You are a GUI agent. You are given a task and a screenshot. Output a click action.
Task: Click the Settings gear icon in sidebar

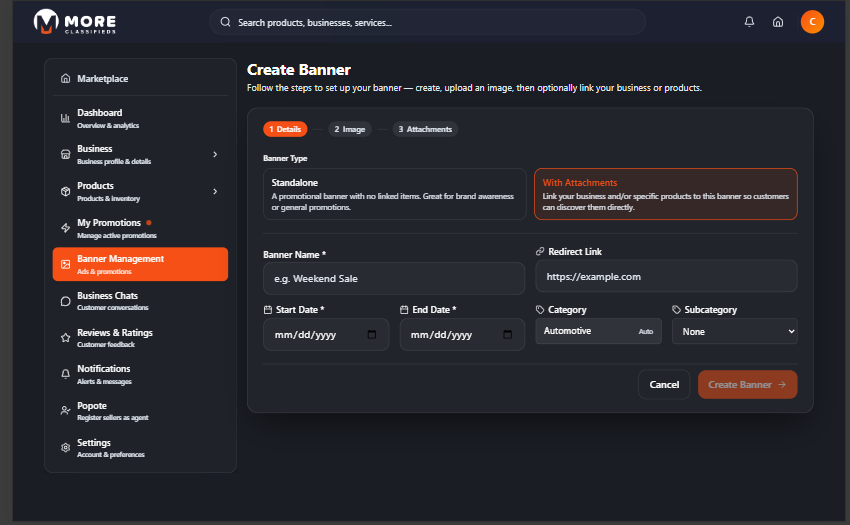point(65,447)
